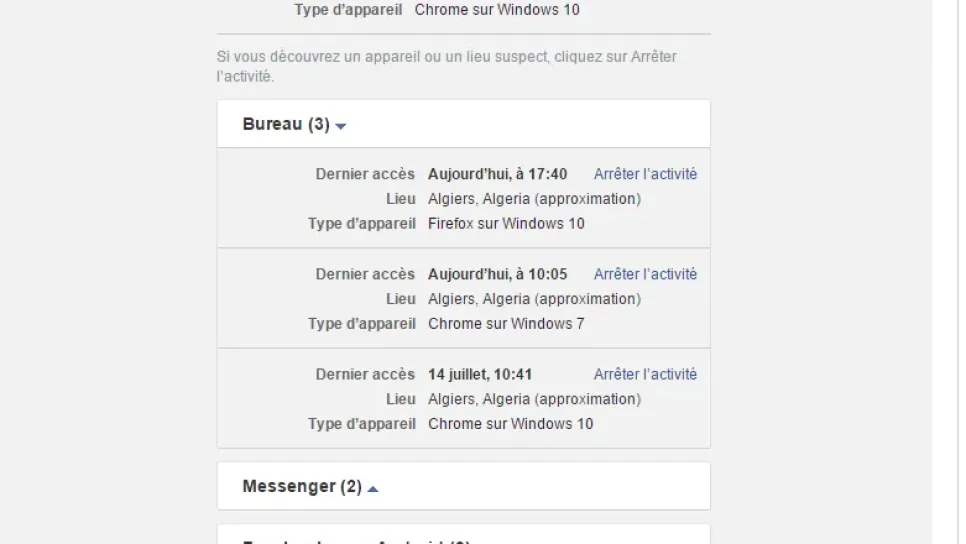Select the "Aujourd'hui, à 10:05" access time
Image resolution: width=966 pixels, height=544 pixels.
point(497,274)
